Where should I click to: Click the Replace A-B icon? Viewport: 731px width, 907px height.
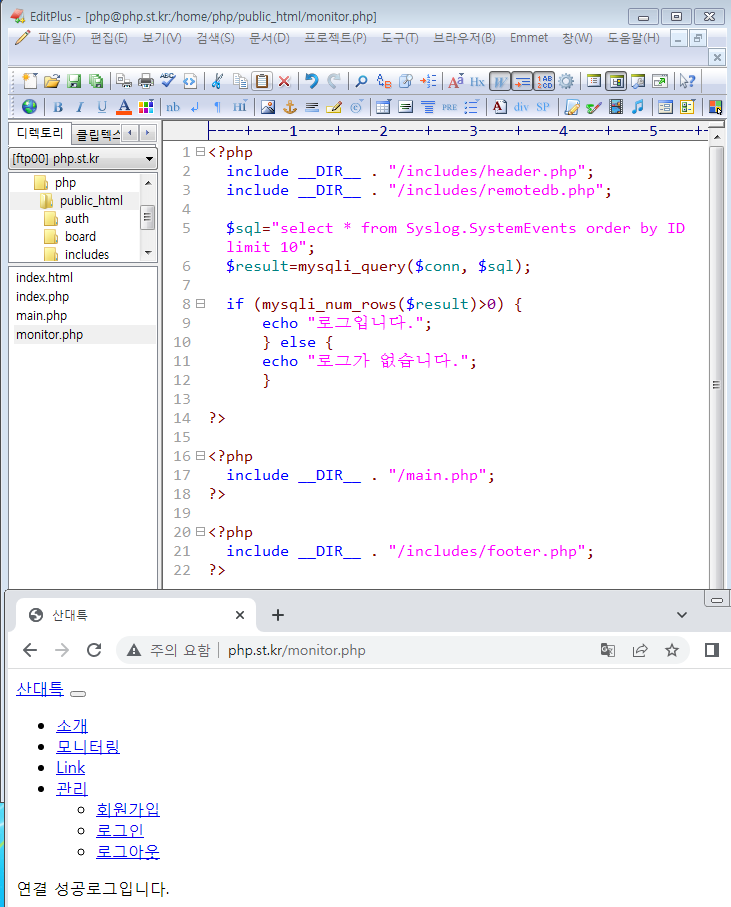click(x=383, y=81)
